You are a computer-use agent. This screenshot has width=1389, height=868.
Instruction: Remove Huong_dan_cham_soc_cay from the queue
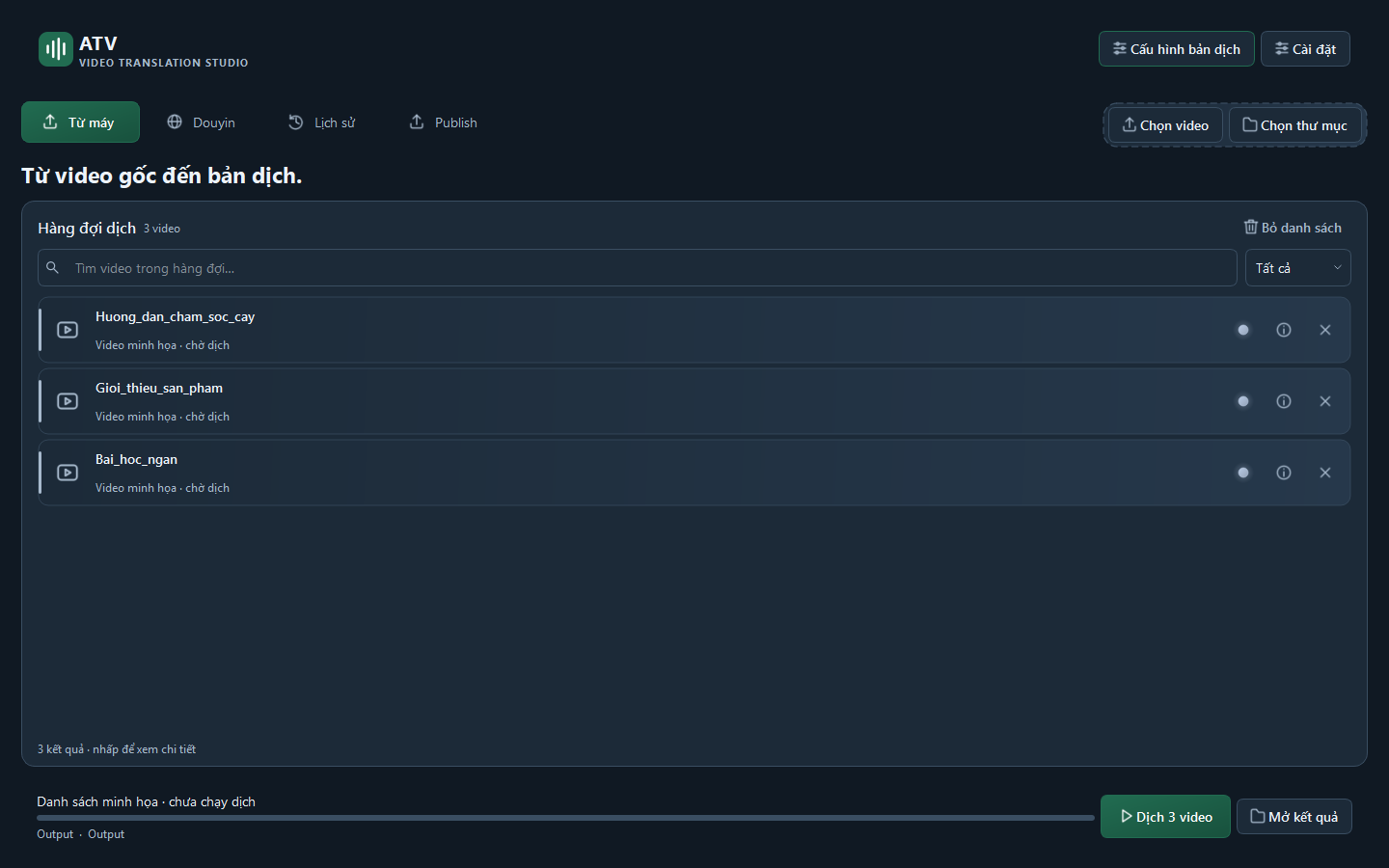pyautogui.click(x=1325, y=330)
